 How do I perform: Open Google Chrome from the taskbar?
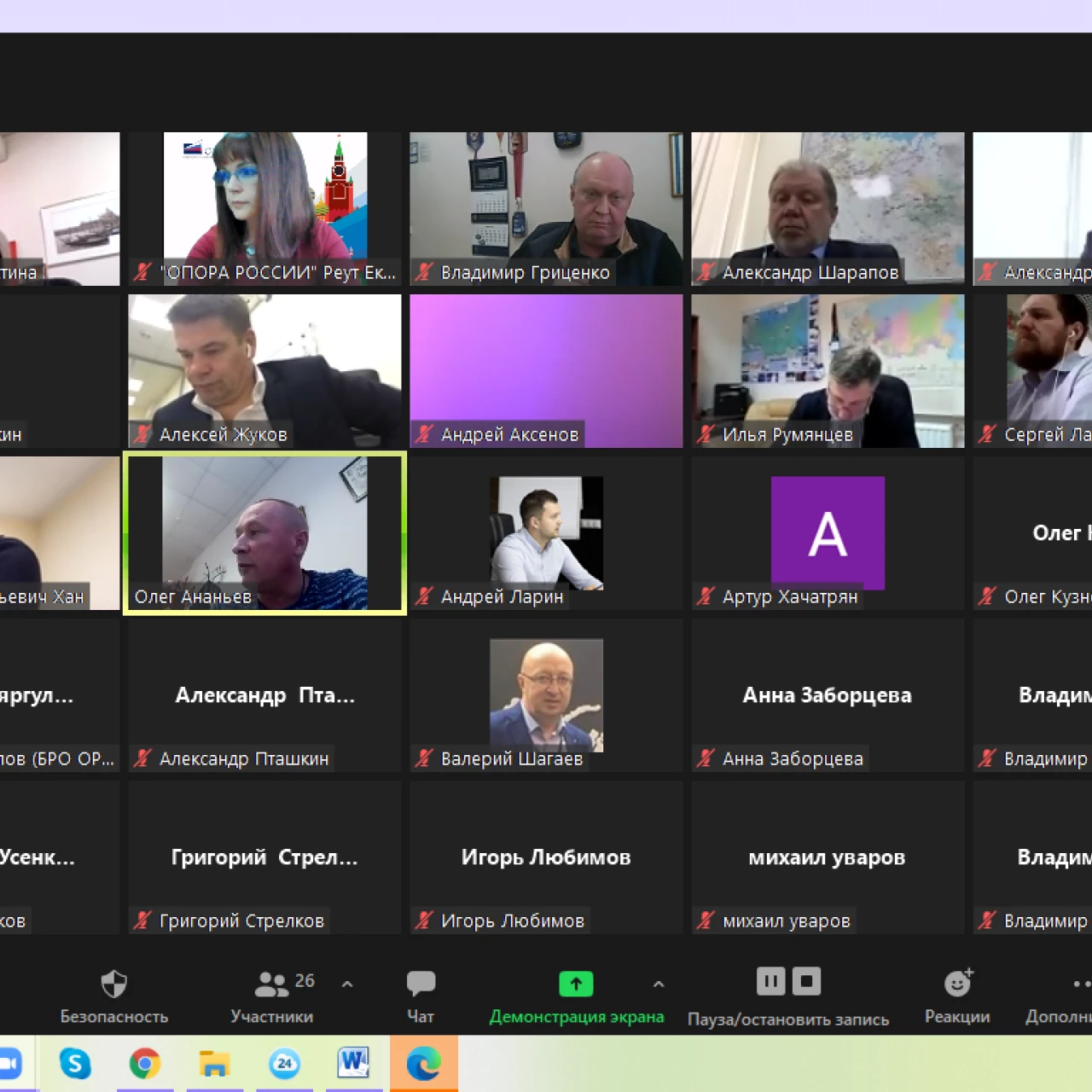pos(145,1063)
